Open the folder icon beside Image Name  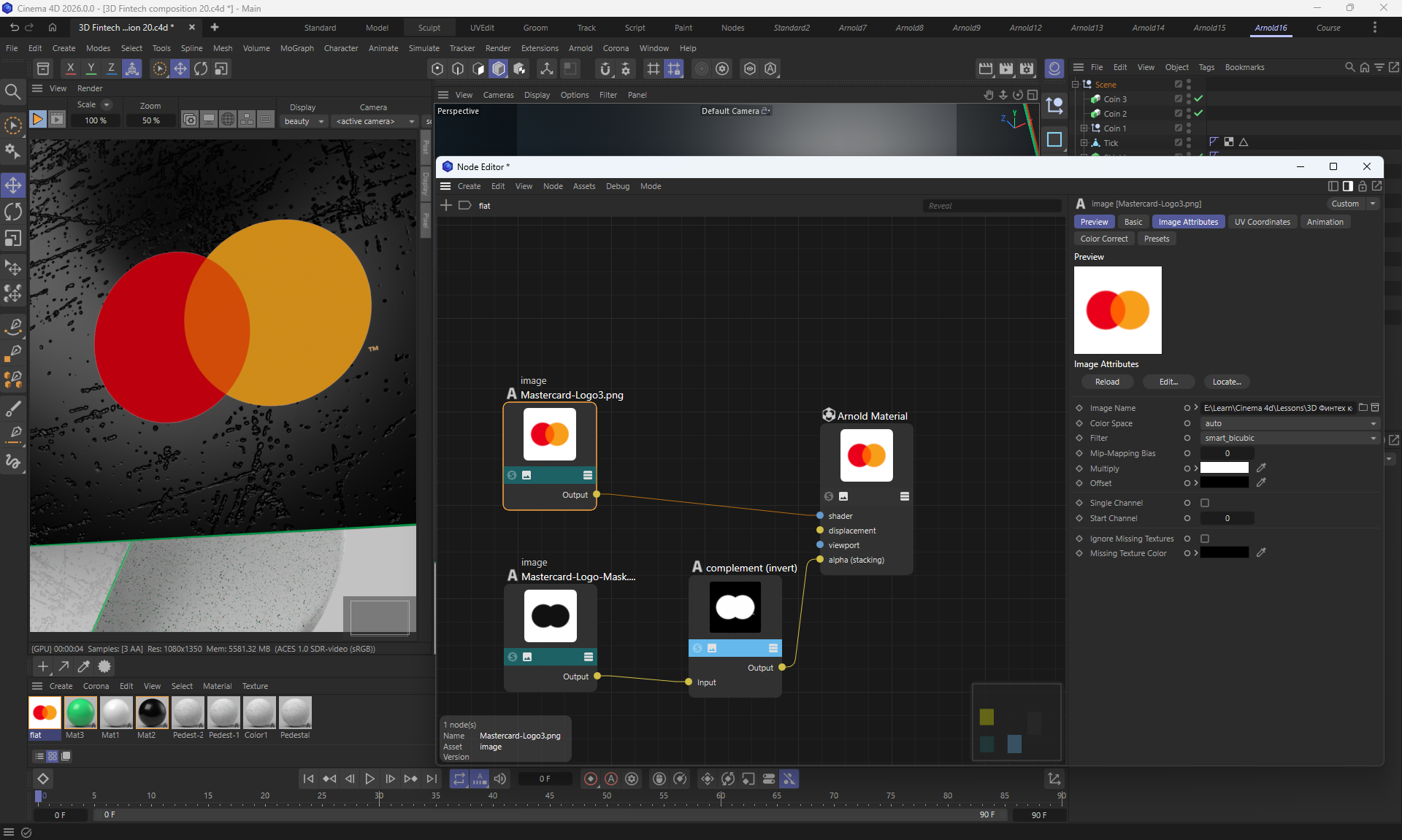(1363, 408)
